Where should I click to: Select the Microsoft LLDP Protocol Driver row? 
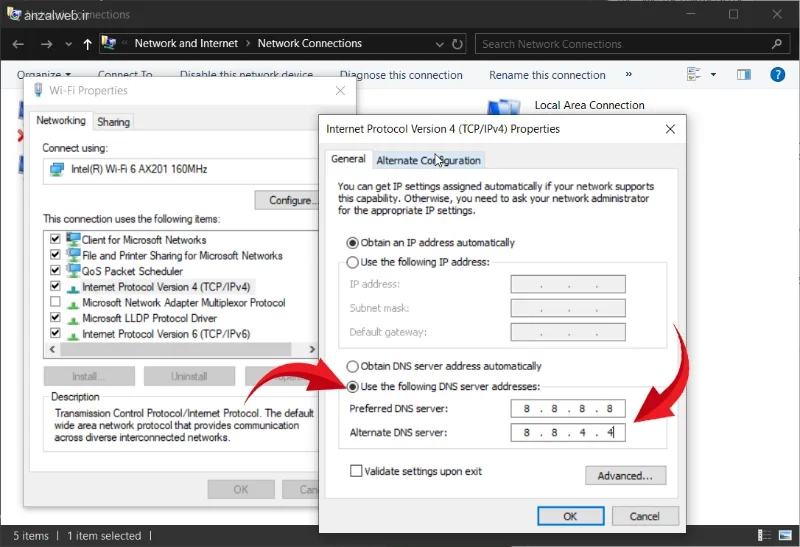tap(149, 318)
